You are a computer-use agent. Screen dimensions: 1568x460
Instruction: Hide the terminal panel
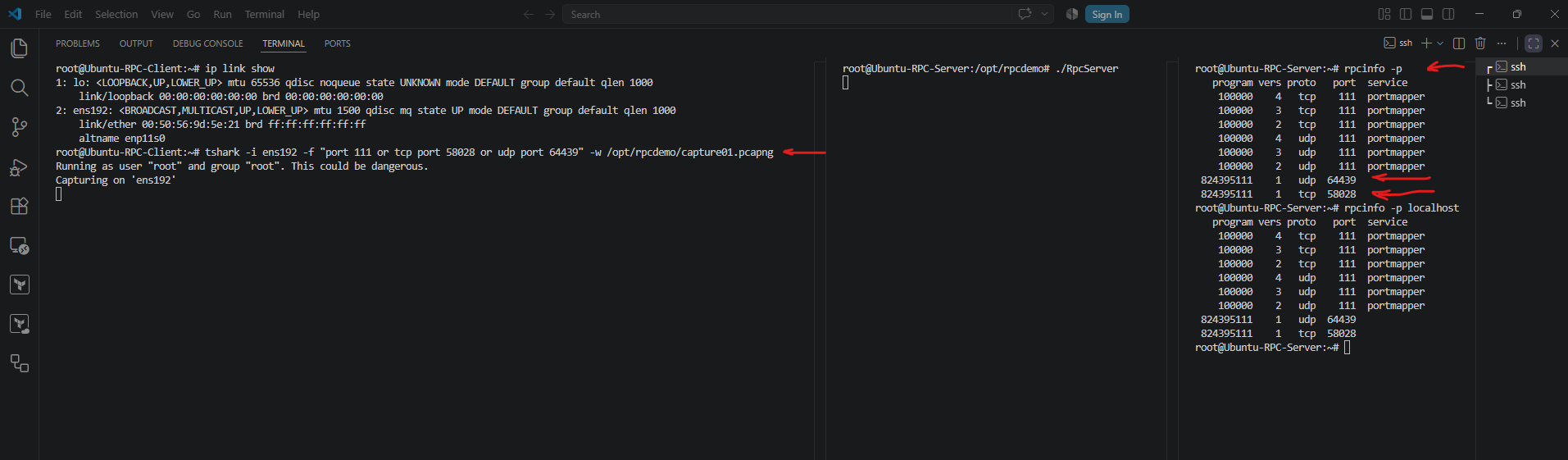(1555, 43)
